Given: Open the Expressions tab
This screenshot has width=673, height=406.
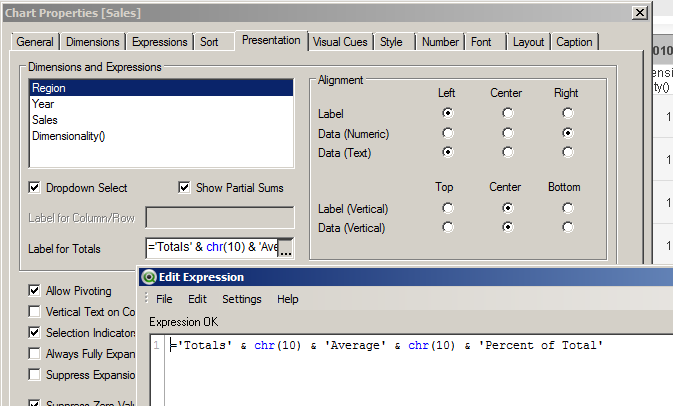Looking at the screenshot, I should coord(159,42).
